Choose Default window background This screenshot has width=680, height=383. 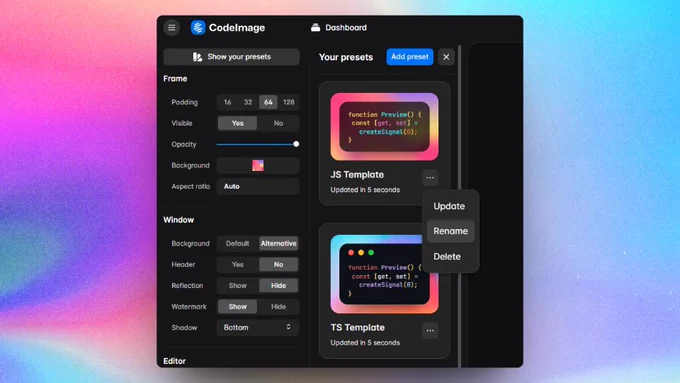[x=237, y=243]
